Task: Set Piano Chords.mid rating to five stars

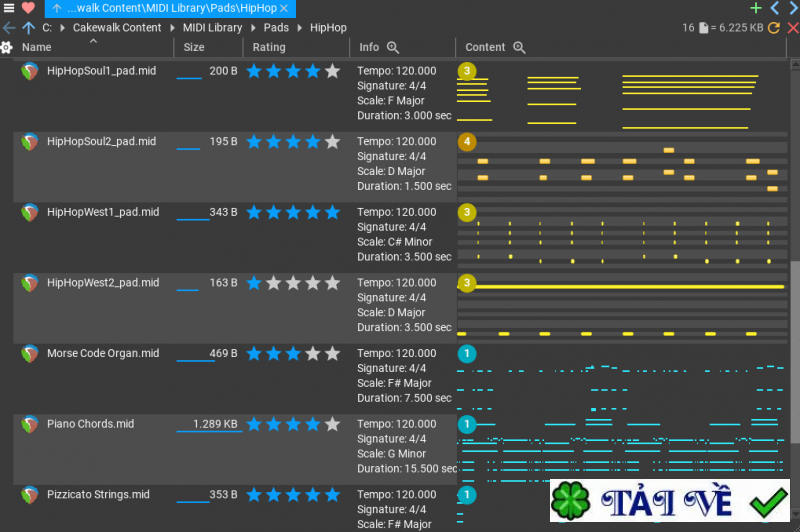Action: [332, 424]
